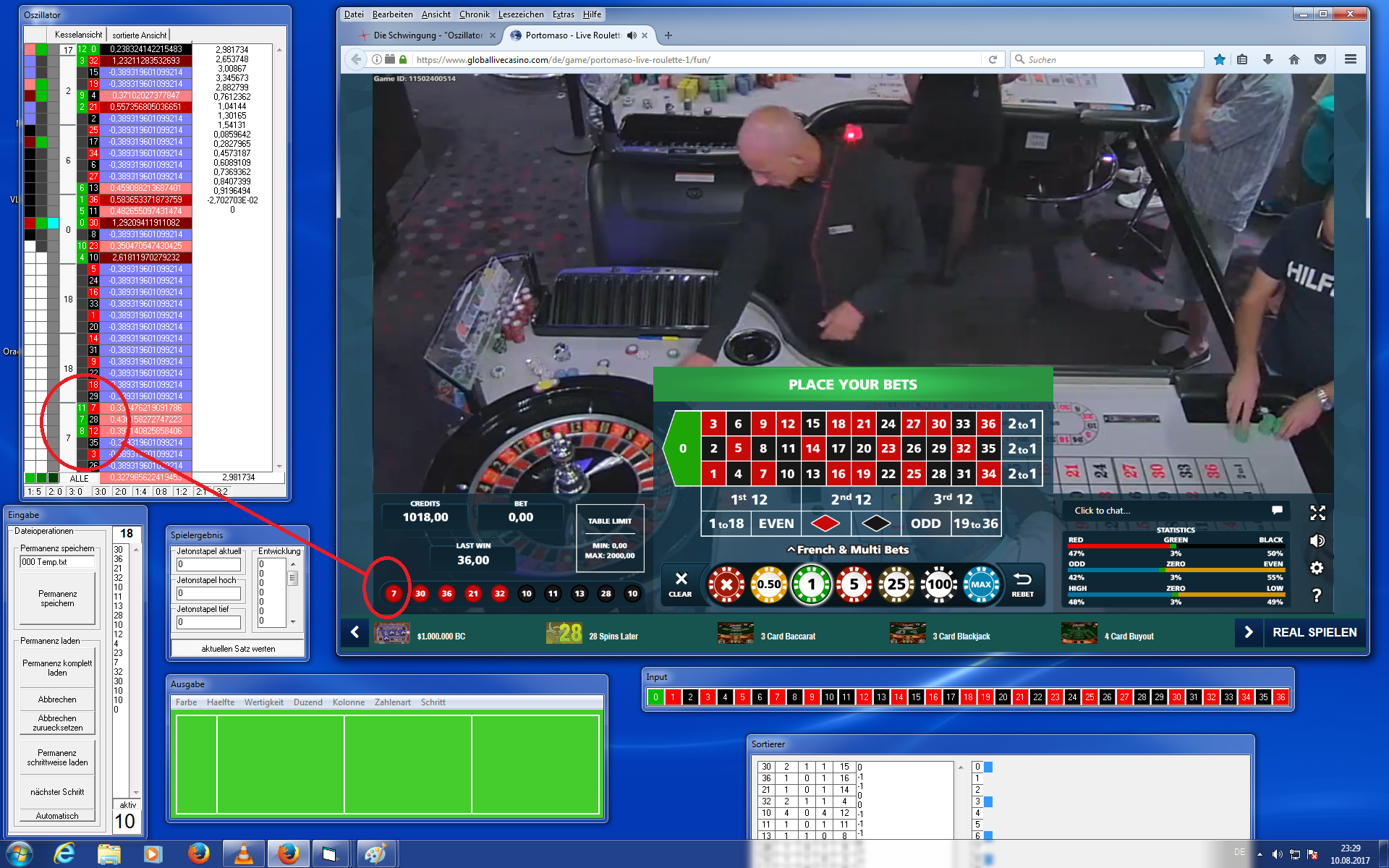Image resolution: width=1389 pixels, height=868 pixels.
Task: Switch to Kesselansicht tab
Action: click(x=78, y=35)
